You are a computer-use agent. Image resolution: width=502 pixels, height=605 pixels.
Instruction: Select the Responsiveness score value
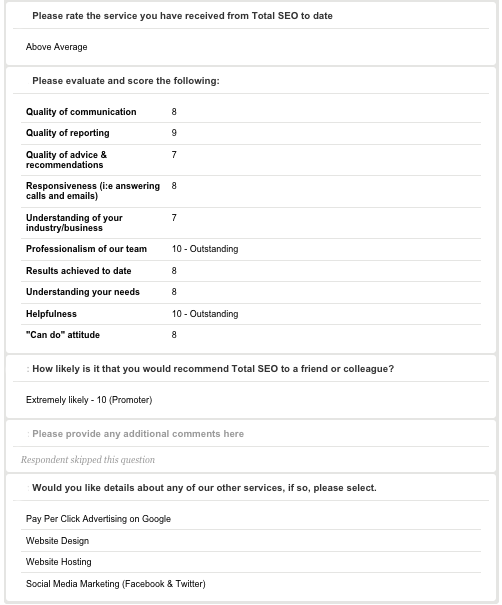174,186
